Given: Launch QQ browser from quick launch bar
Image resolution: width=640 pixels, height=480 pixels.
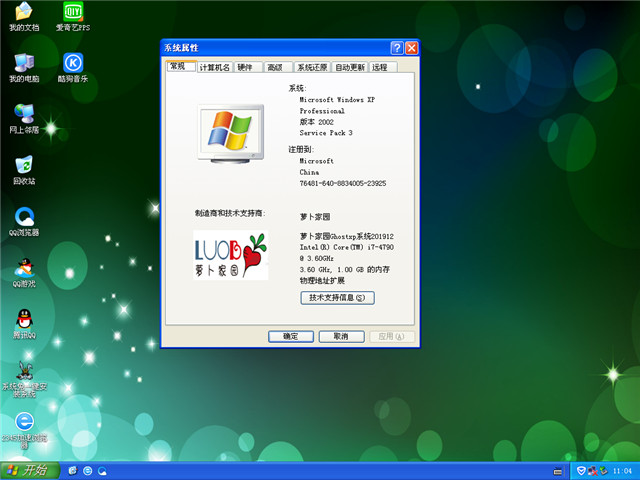Looking at the screenshot, I should click(102, 471).
